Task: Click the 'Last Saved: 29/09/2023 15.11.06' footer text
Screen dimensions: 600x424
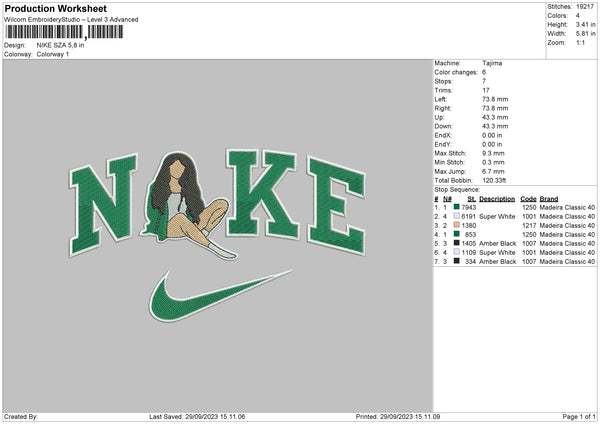Action: click(x=197, y=417)
